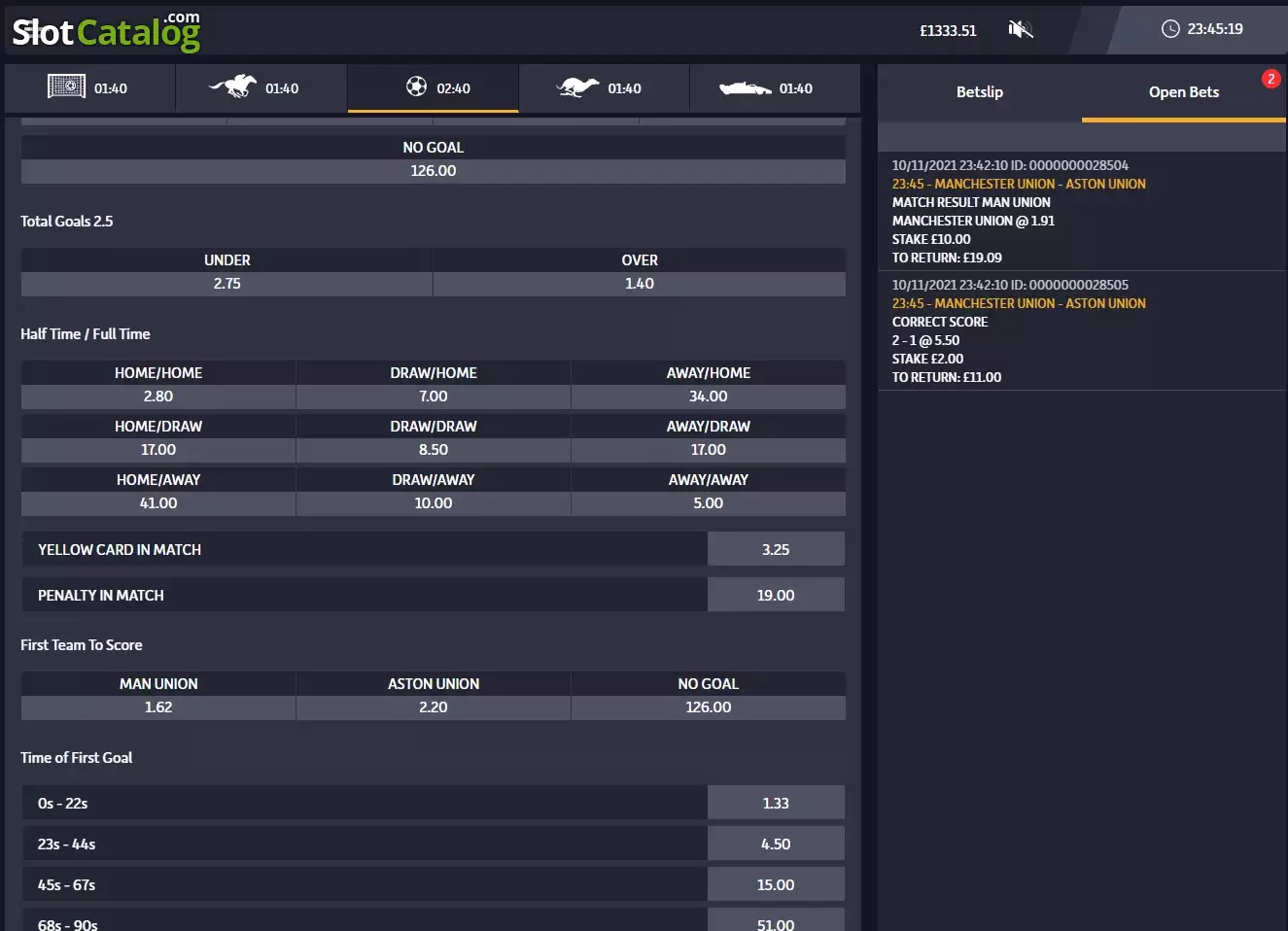Open the greyhound racing tab
This screenshot has height=931, width=1288.
pos(604,88)
